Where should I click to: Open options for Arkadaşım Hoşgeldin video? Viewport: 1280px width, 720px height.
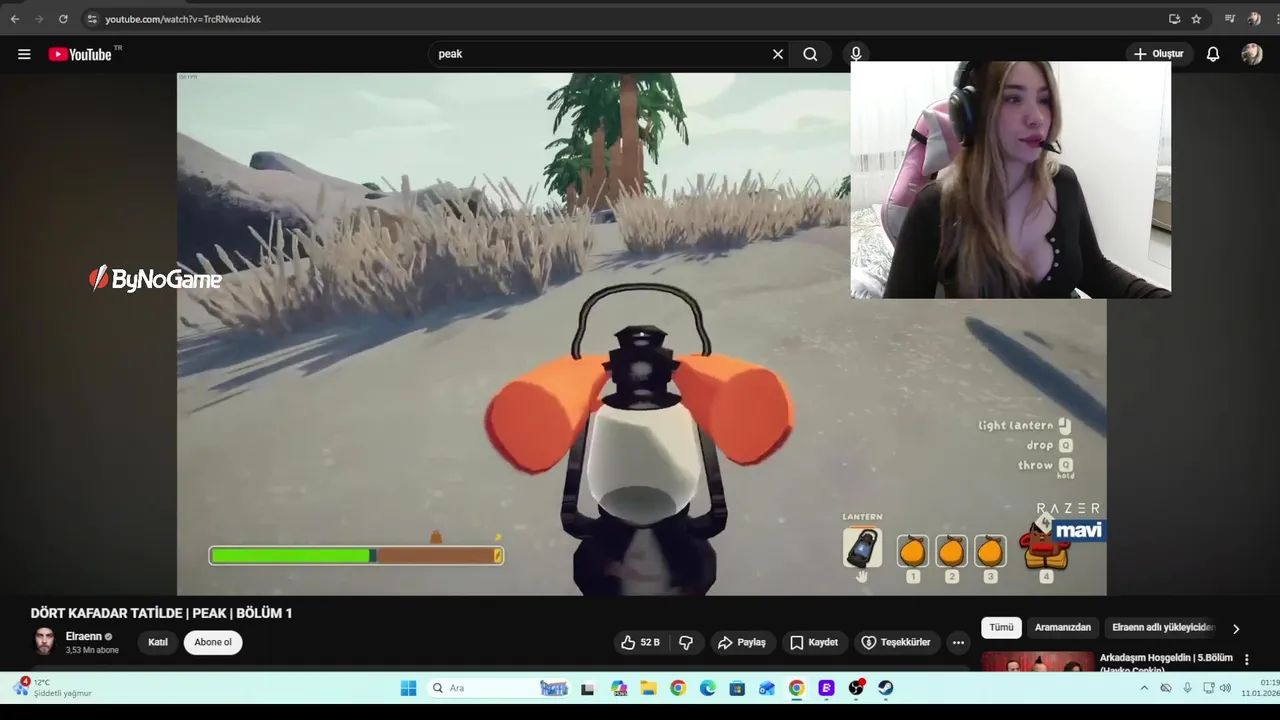(x=1246, y=660)
